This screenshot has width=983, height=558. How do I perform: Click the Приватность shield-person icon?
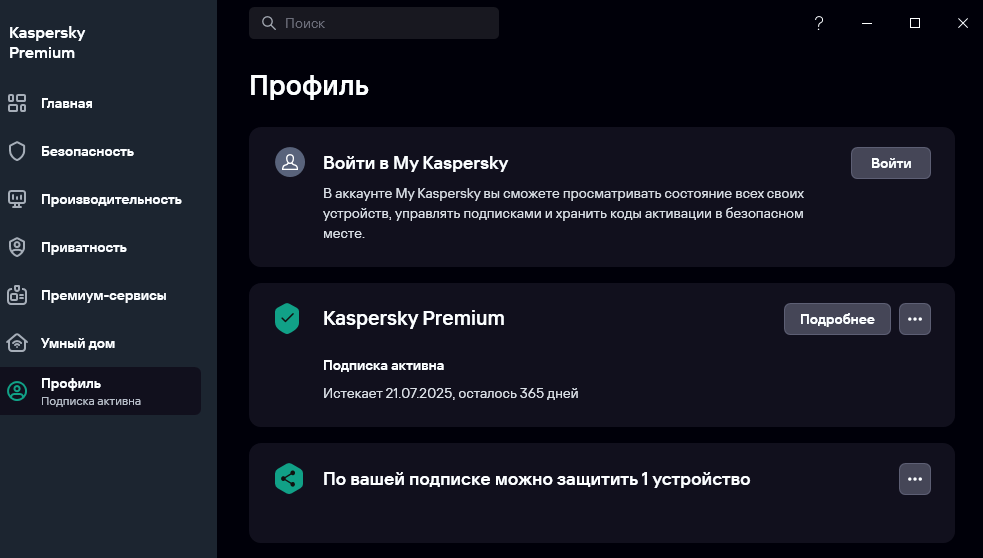pyautogui.click(x=17, y=247)
